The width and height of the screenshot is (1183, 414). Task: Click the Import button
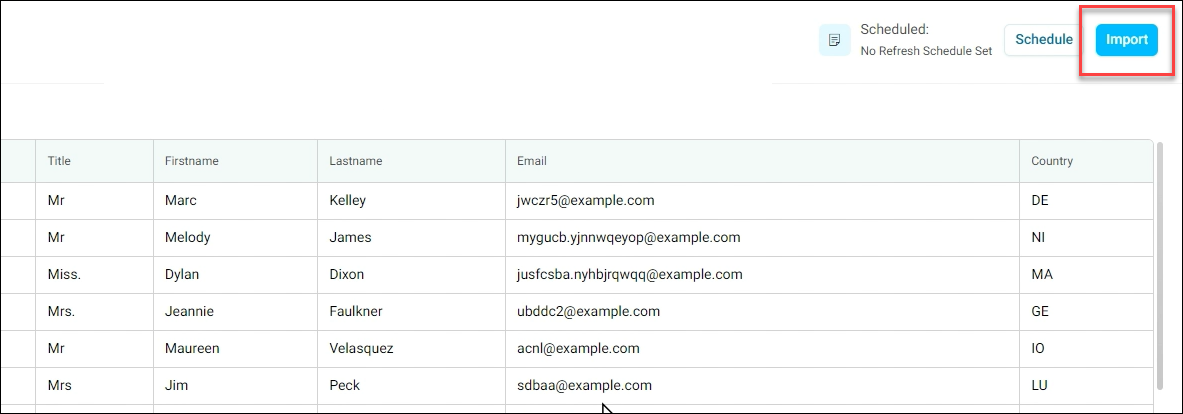coord(1126,40)
